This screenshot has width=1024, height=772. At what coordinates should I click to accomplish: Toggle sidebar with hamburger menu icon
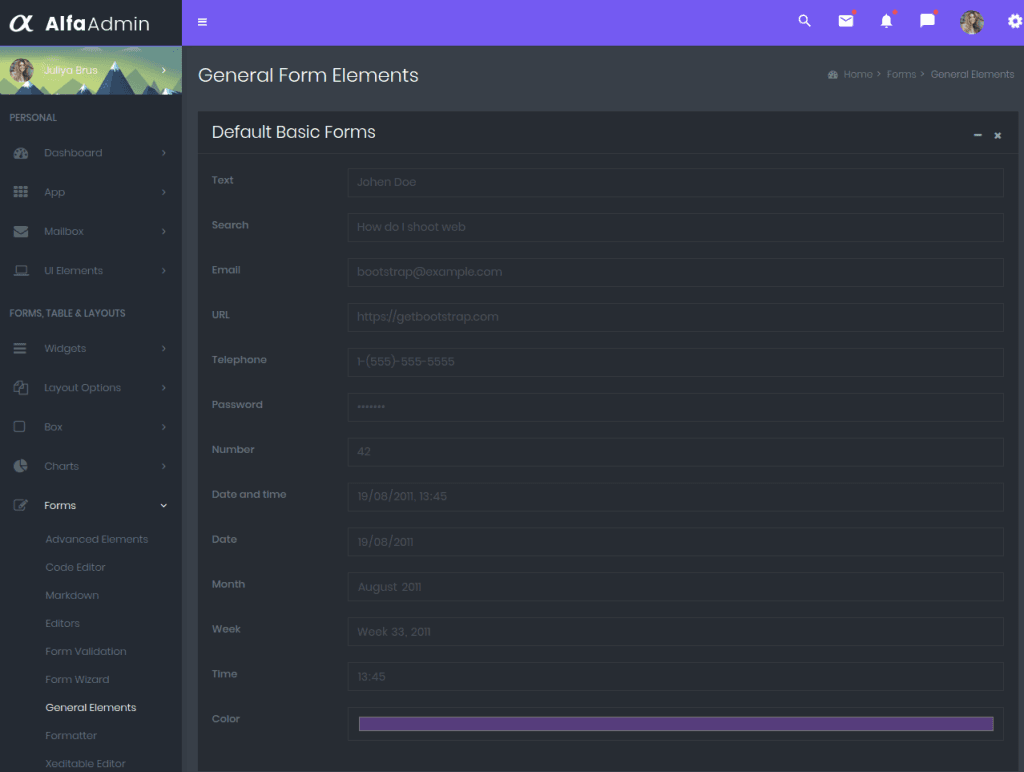tap(203, 22)
